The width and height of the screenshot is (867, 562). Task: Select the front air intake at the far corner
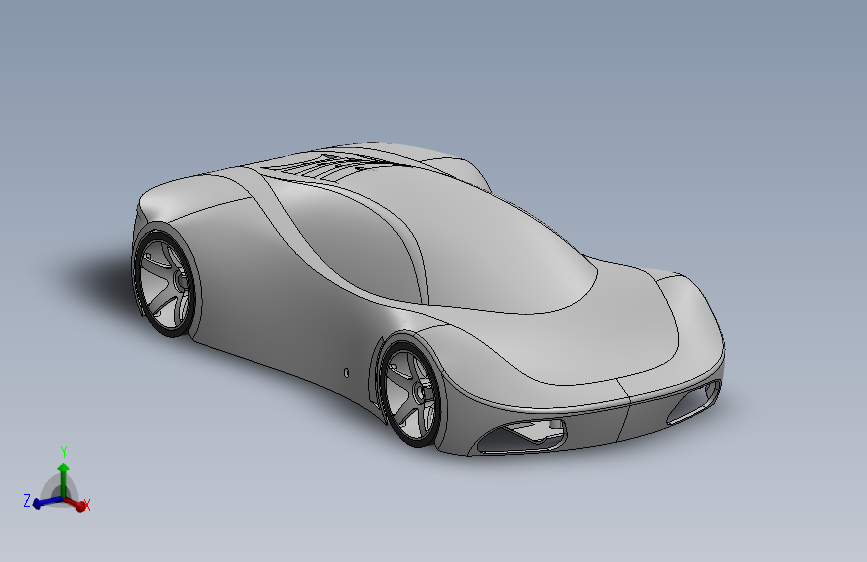[x=694, y=402]
